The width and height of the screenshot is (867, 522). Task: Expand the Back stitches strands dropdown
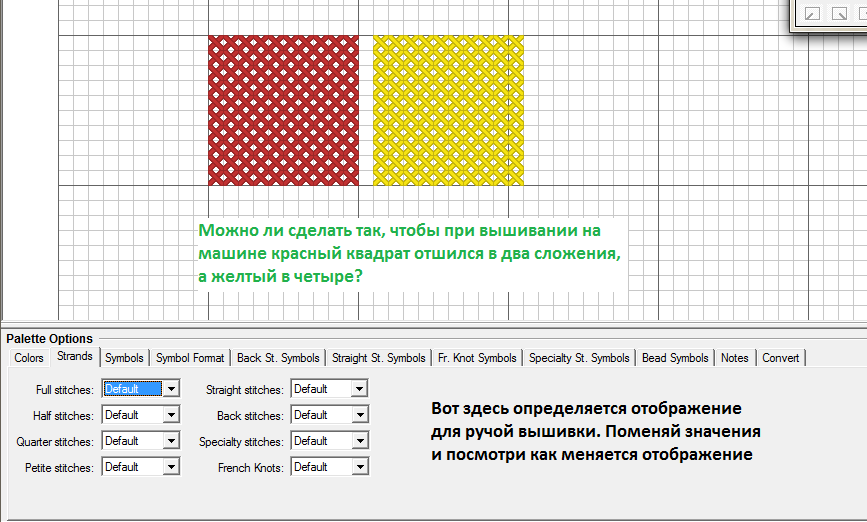click(360, 415)
